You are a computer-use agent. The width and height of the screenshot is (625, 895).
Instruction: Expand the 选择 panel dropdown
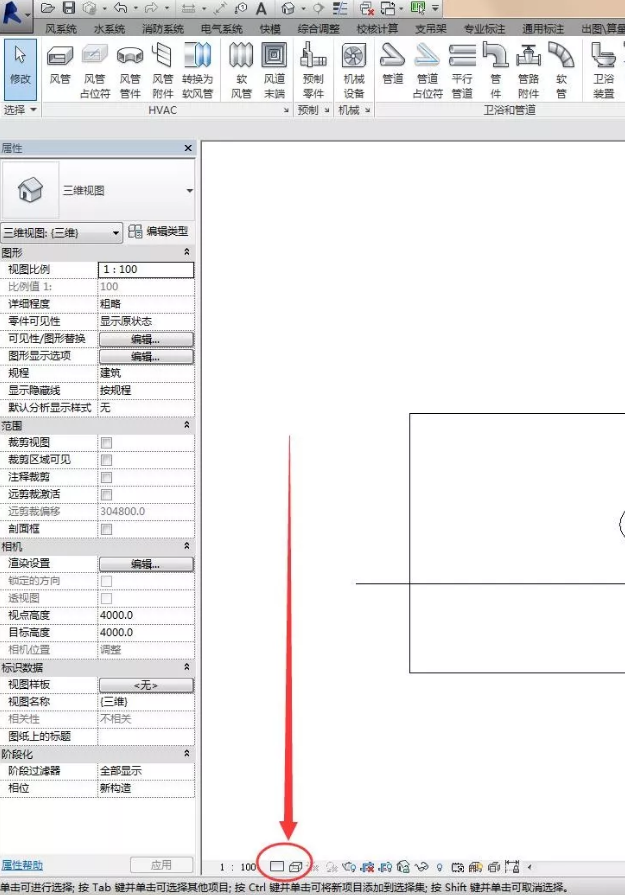[x=20, y=110]
